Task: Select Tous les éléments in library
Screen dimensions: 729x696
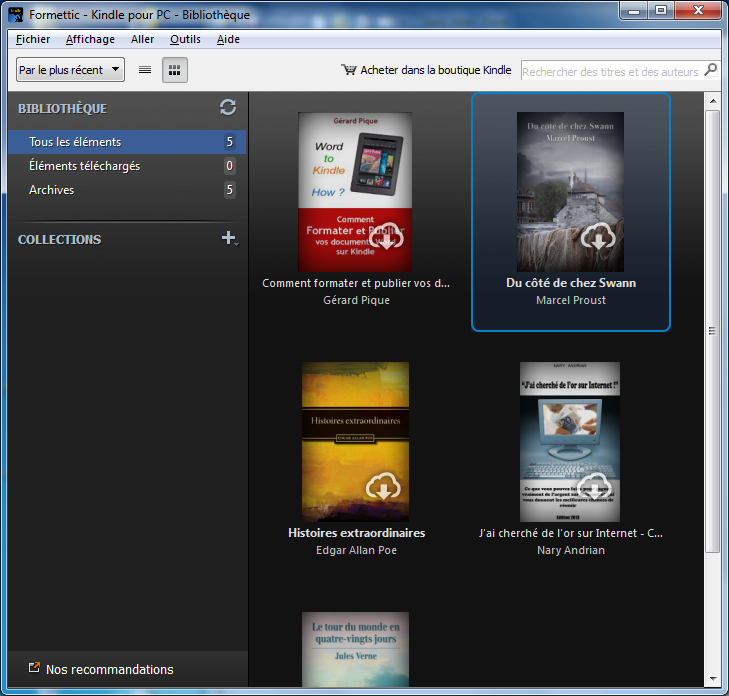Action: [127, 142]
